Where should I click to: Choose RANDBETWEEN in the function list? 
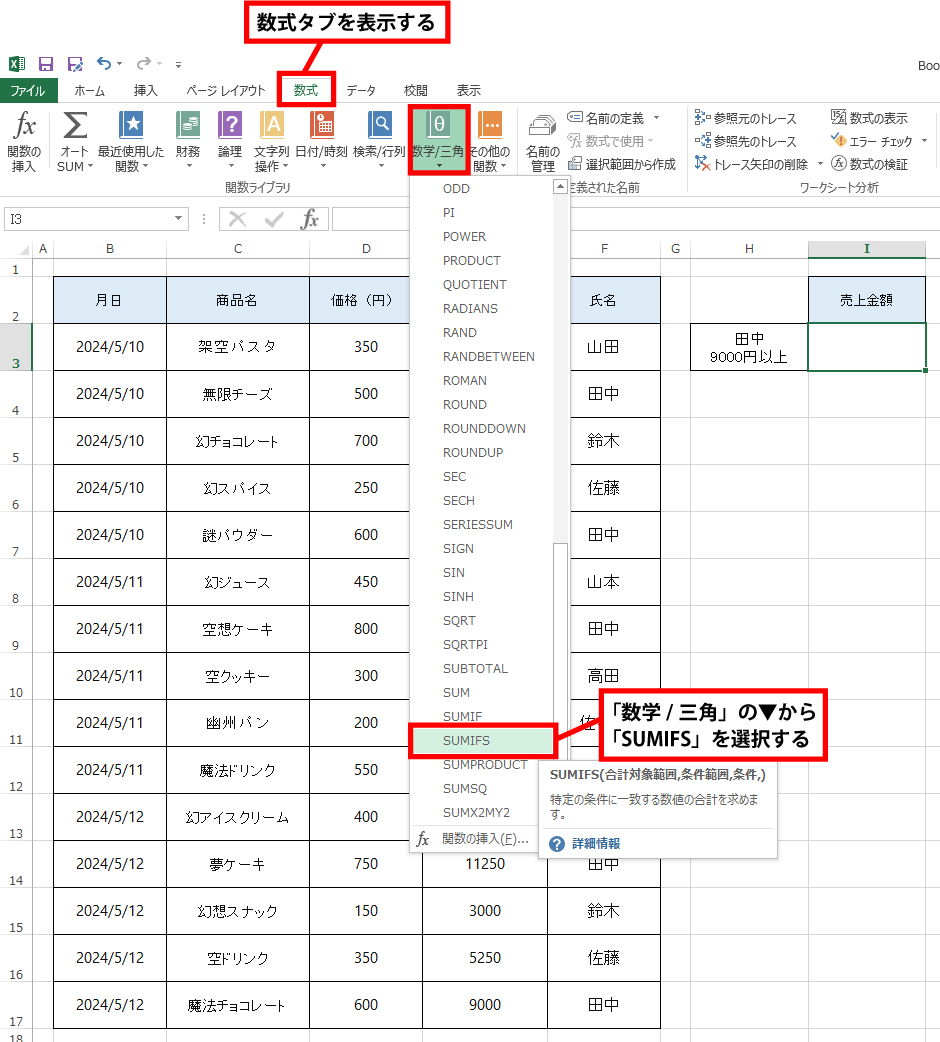coord(481,357)
